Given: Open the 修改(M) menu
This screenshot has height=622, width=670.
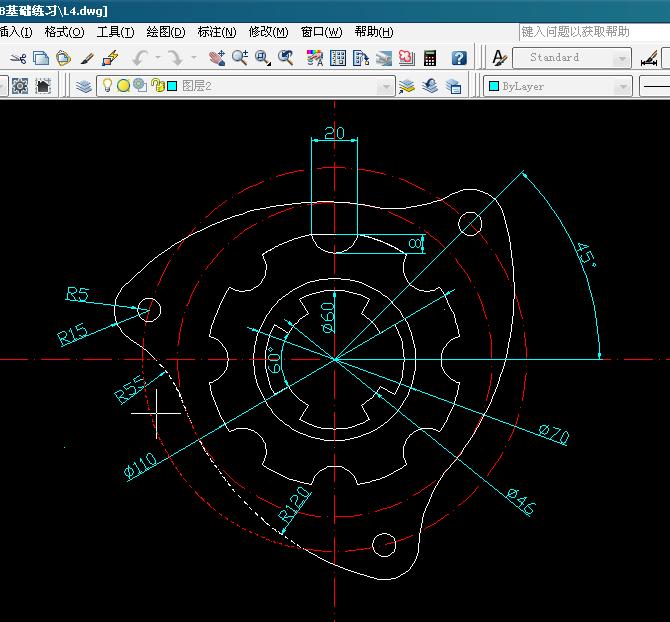Looking at the screenshot, I should click(268, 32).
